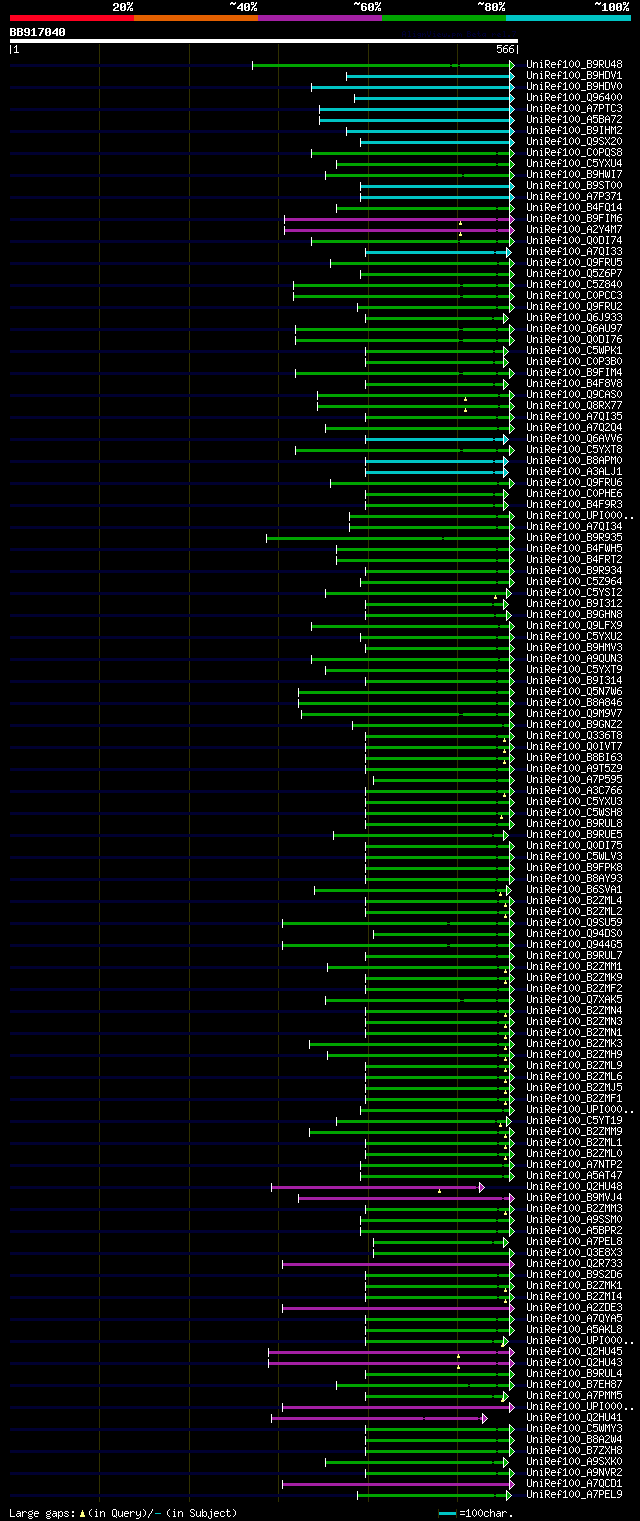Select hit label UniRef100_A2ZDE3
640x1521 pixels.
point(574,1307)
